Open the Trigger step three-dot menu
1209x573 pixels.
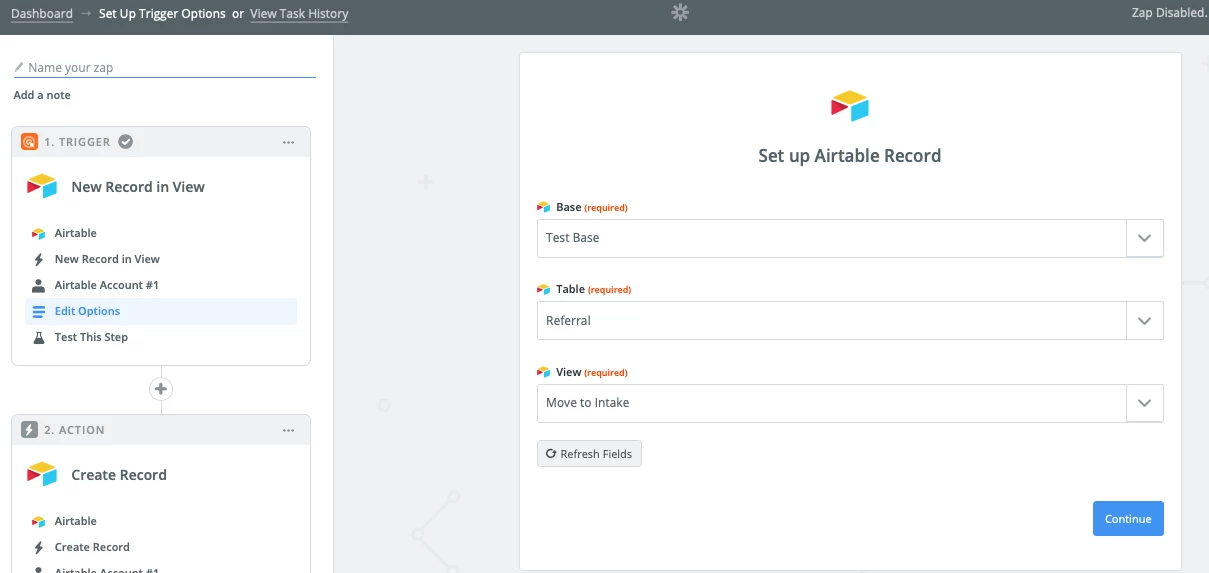[288, 142]
